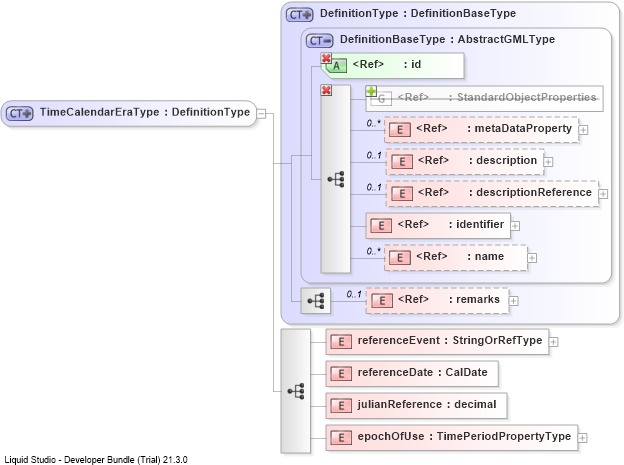Select the sequence compositor beside remarks
Viewport: 624px width, 465px height.
pyautogui.click(x=316, y=301)
